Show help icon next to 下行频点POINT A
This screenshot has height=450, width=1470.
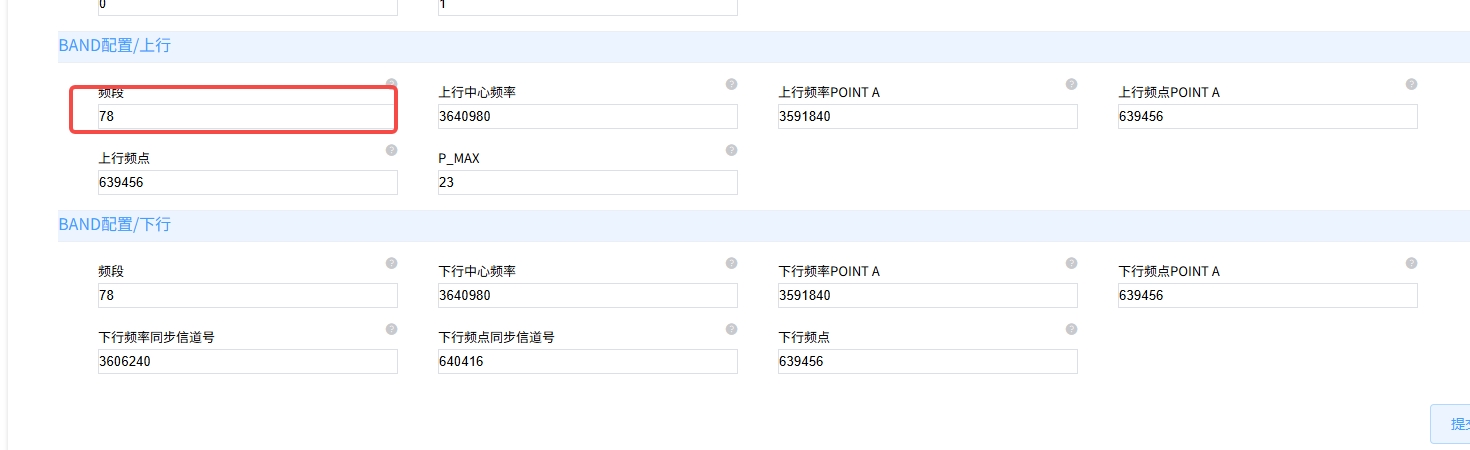click(1411, 263)
